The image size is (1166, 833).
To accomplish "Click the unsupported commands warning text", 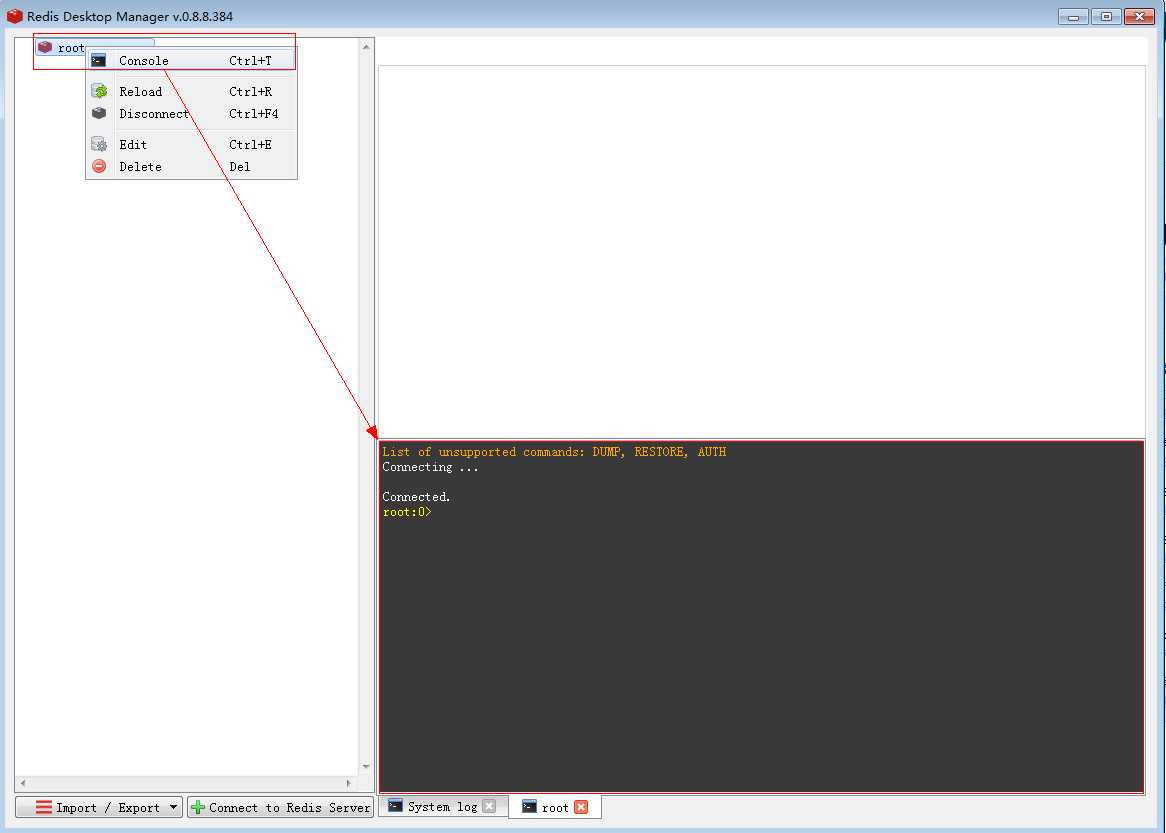I will click(554, 451).
